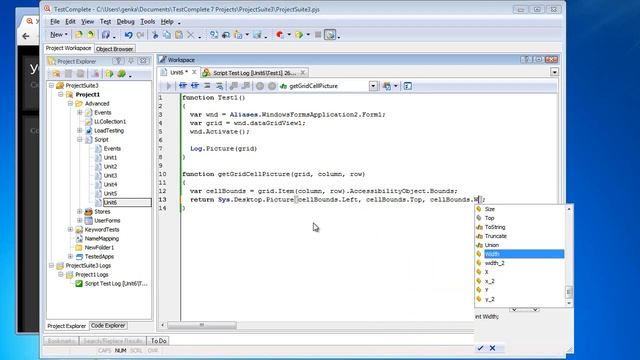Open the Help menu

[x=167, y=22]
